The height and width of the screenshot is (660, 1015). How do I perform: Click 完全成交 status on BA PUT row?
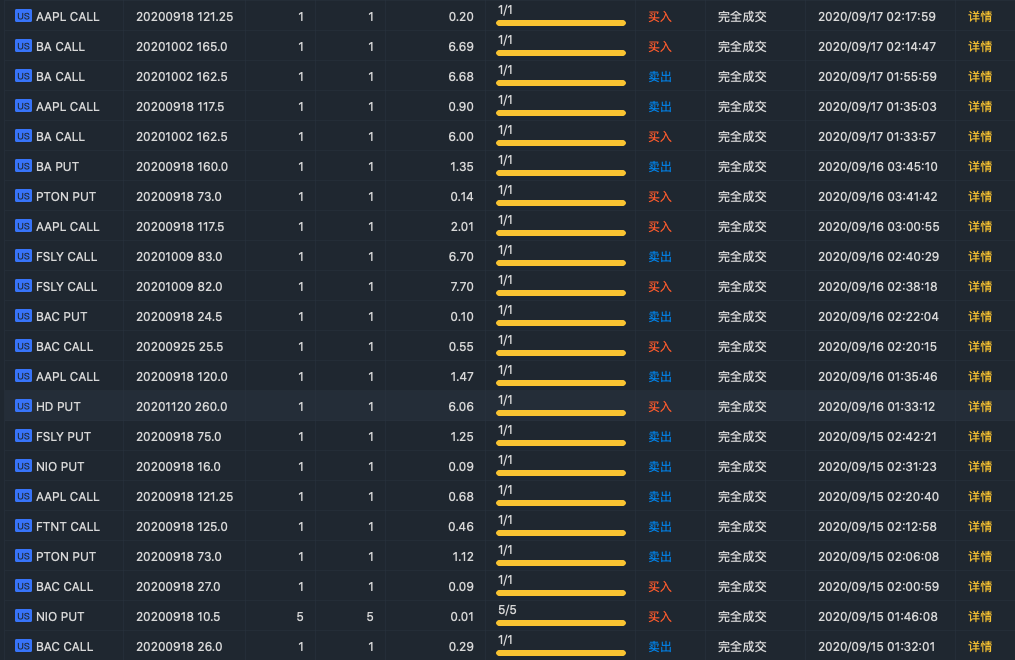(x=742, y=166)
